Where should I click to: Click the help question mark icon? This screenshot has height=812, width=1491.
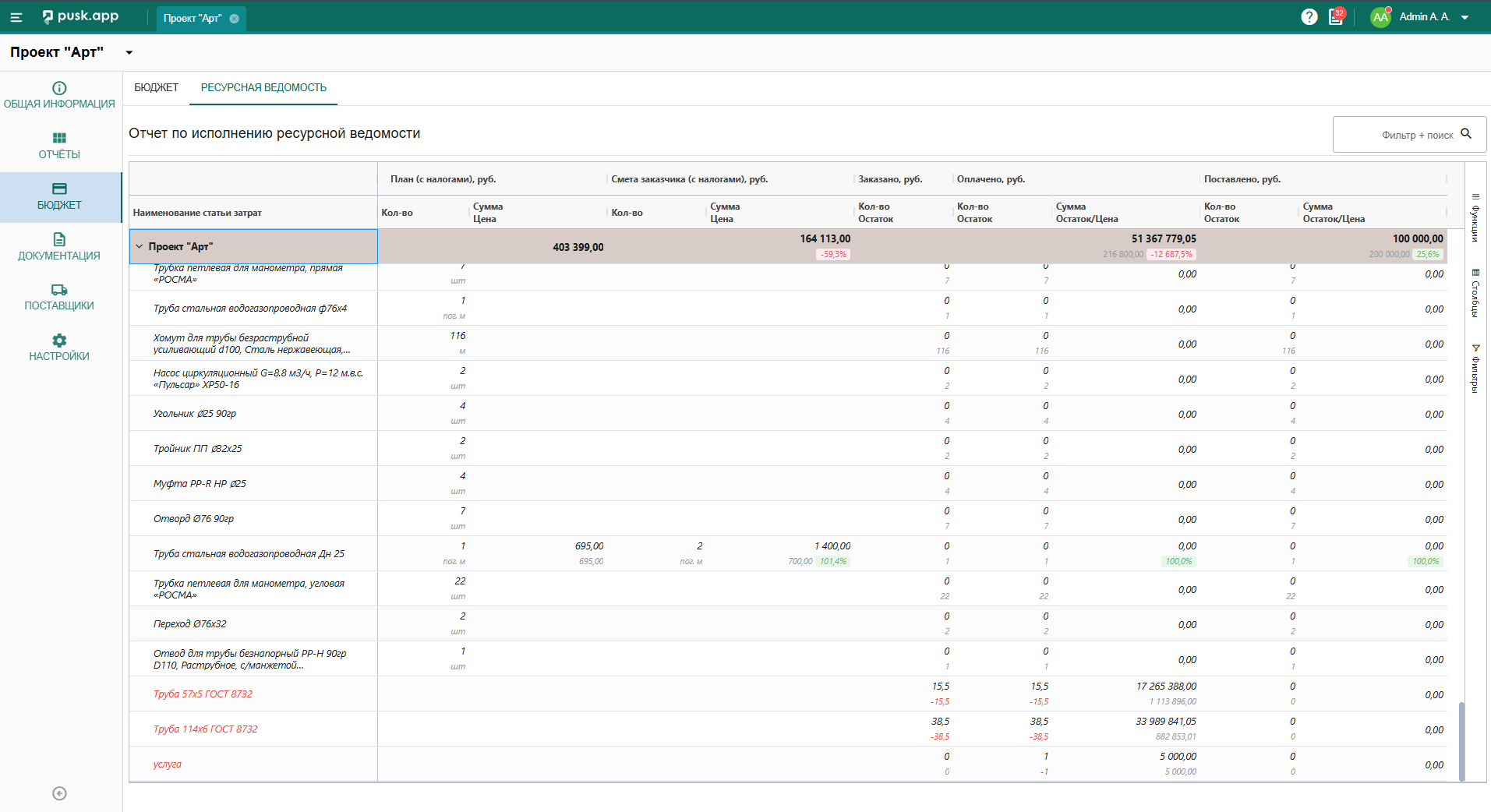(x=1309, y=17)
